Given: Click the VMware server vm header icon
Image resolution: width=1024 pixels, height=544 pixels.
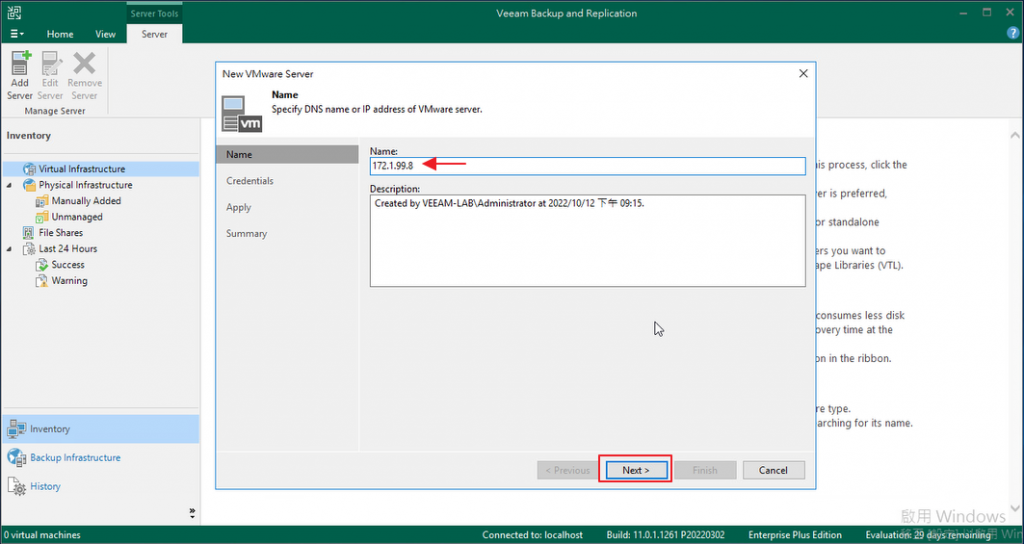Looking at the screenshot, I should pos(242,114).
